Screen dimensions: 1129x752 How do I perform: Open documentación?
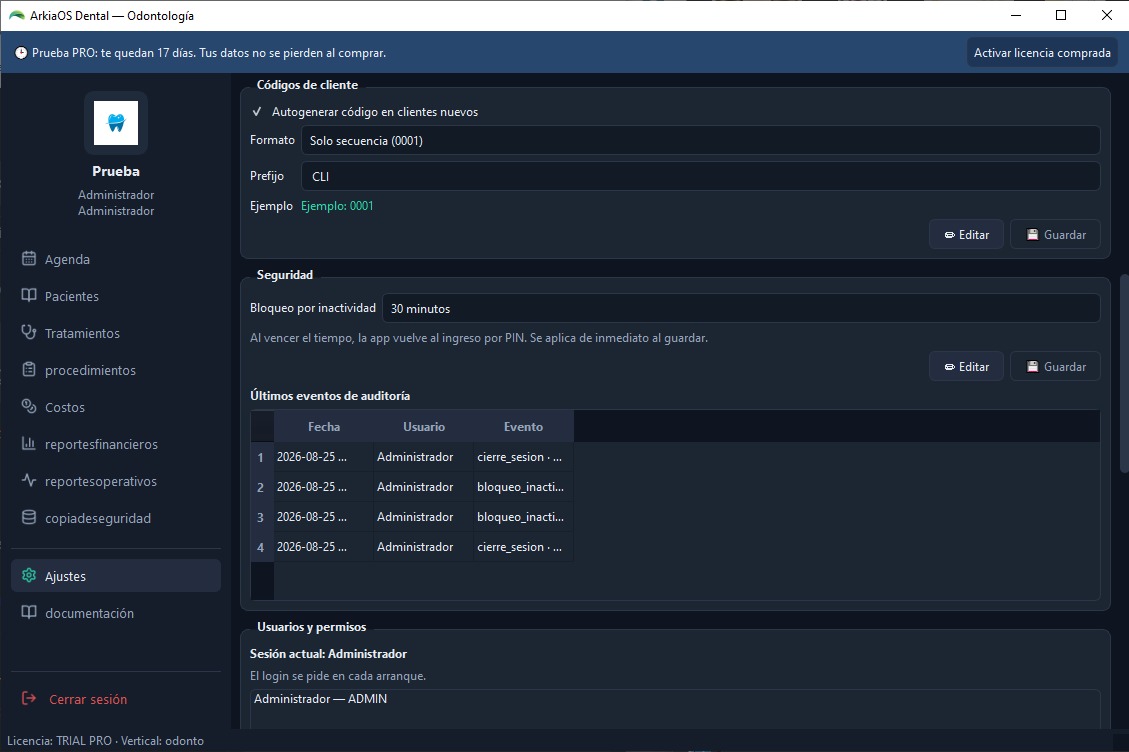tap(116, 613)
